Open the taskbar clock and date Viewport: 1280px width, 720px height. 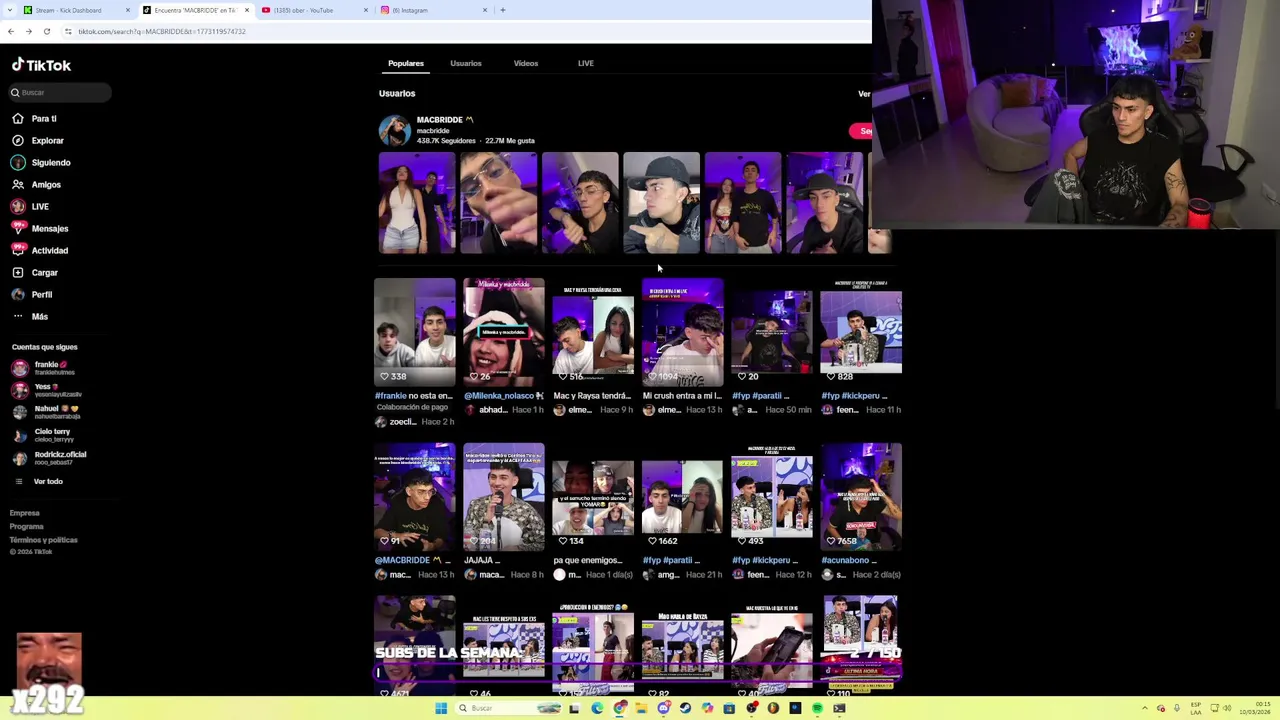click(1256, 708)
